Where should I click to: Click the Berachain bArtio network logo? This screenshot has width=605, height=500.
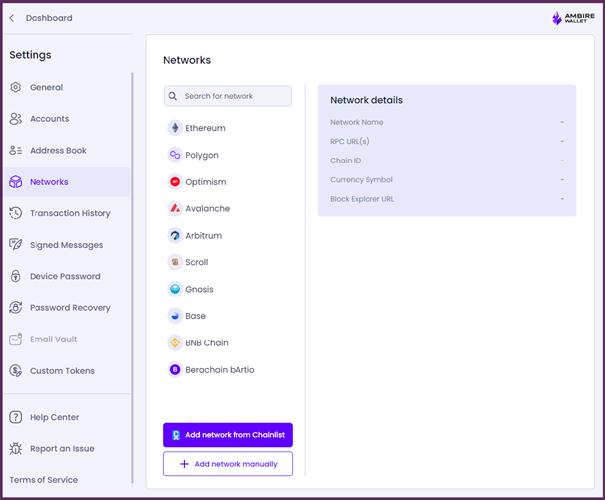pos(175,370)
